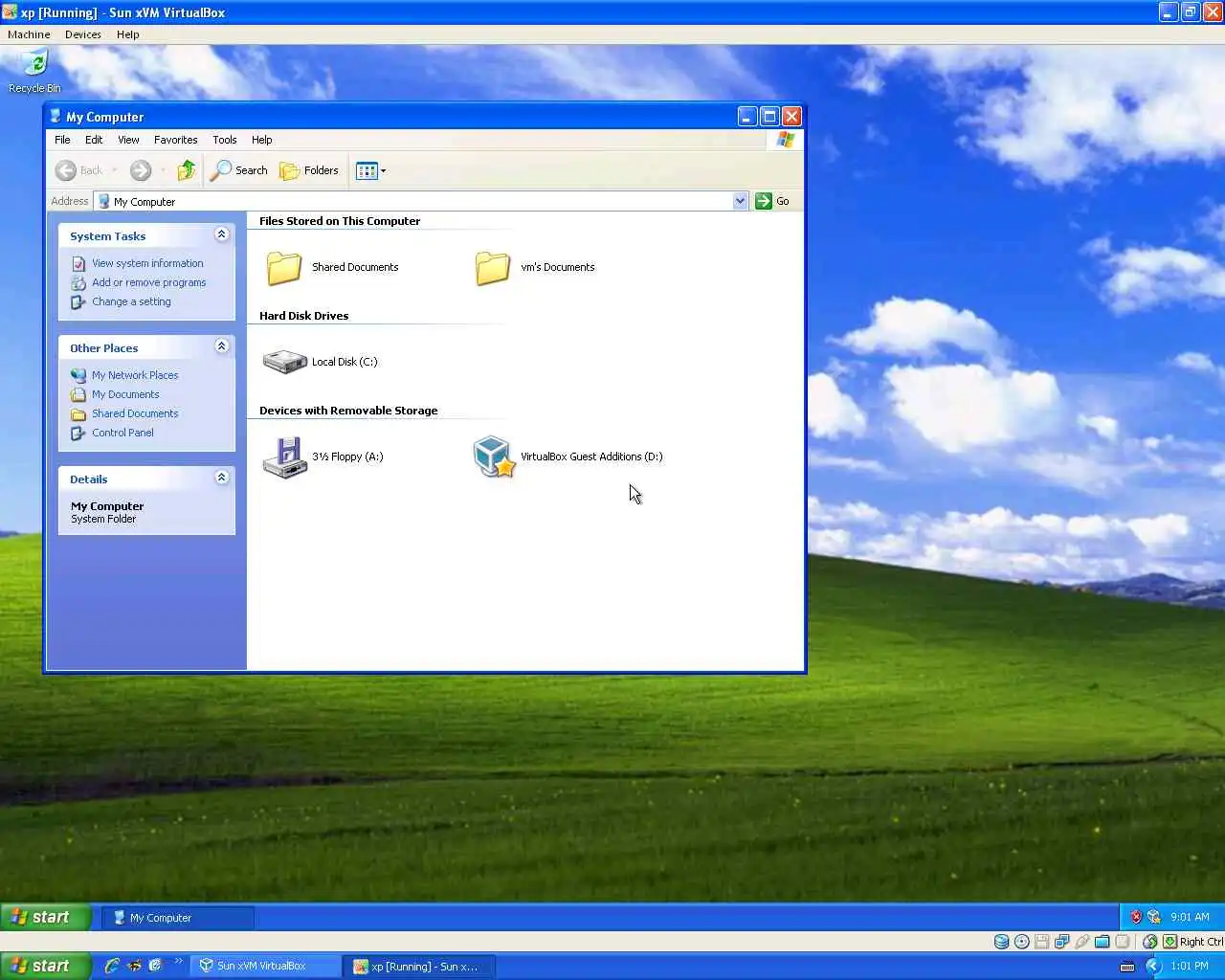Screen dimensions: 1225x980
Task: Click the guest XP Start button
Action: pos(45,917)
